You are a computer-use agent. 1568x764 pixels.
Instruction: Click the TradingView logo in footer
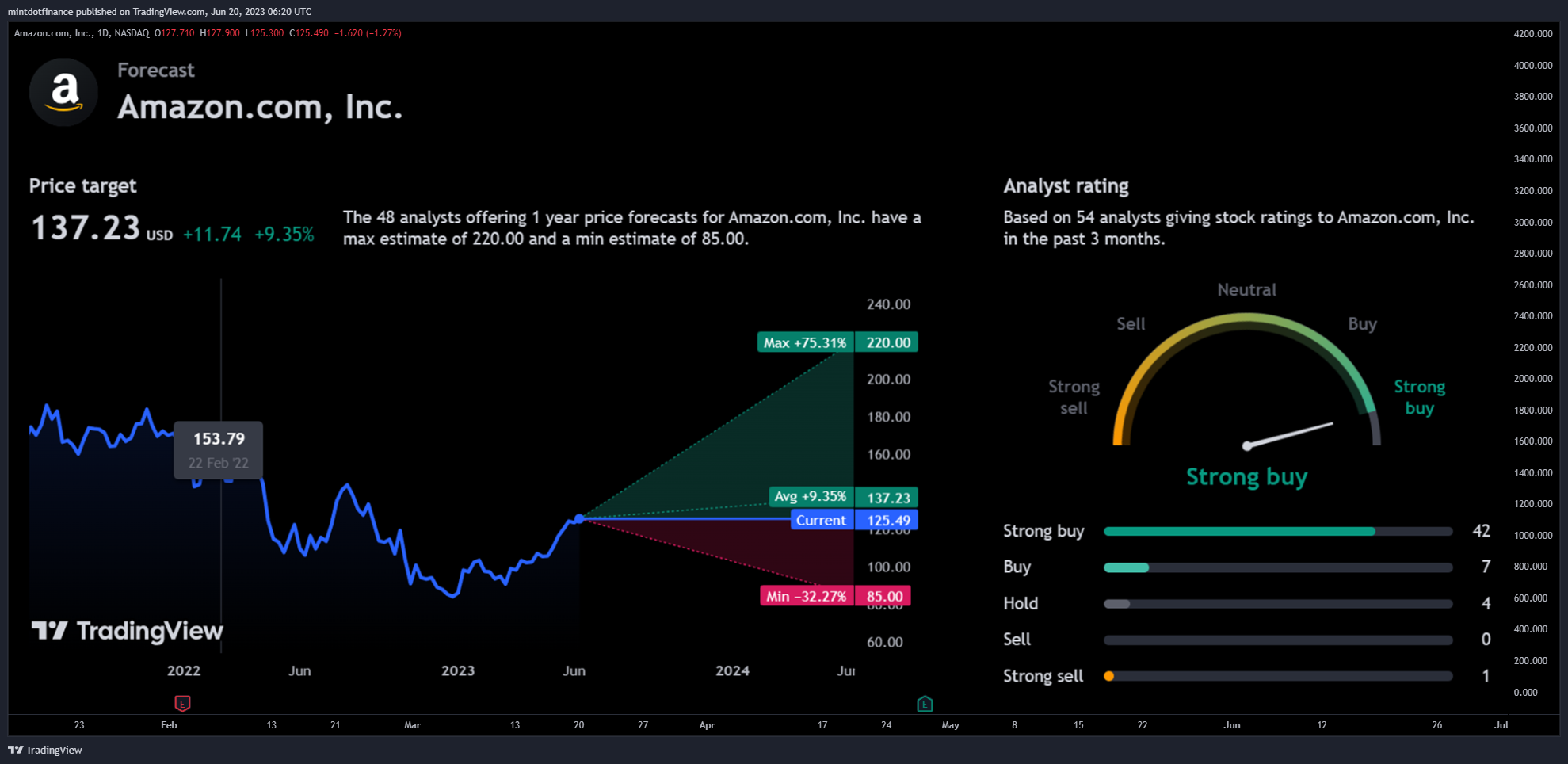pyautogui.click(x=45, y=750)
